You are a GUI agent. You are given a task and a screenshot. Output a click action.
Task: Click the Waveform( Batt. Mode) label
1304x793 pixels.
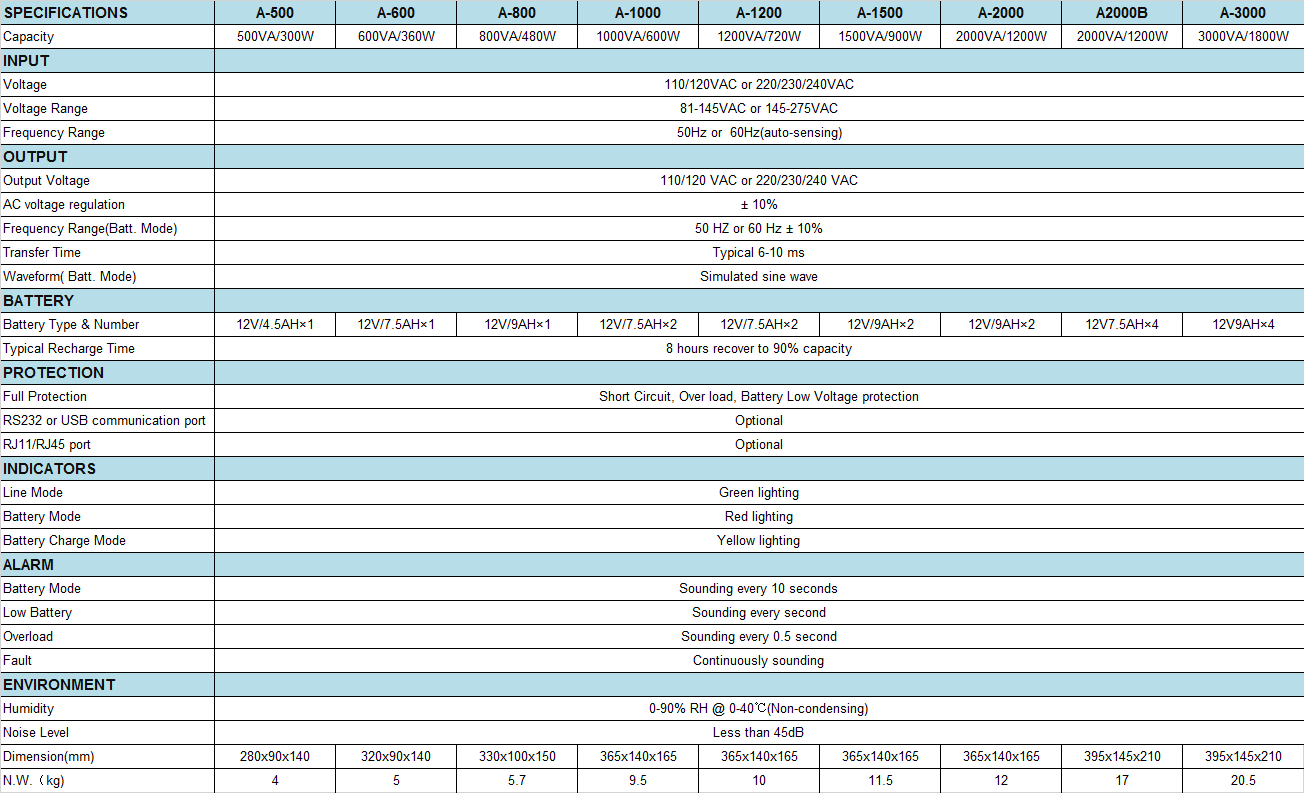coord(69,277)
